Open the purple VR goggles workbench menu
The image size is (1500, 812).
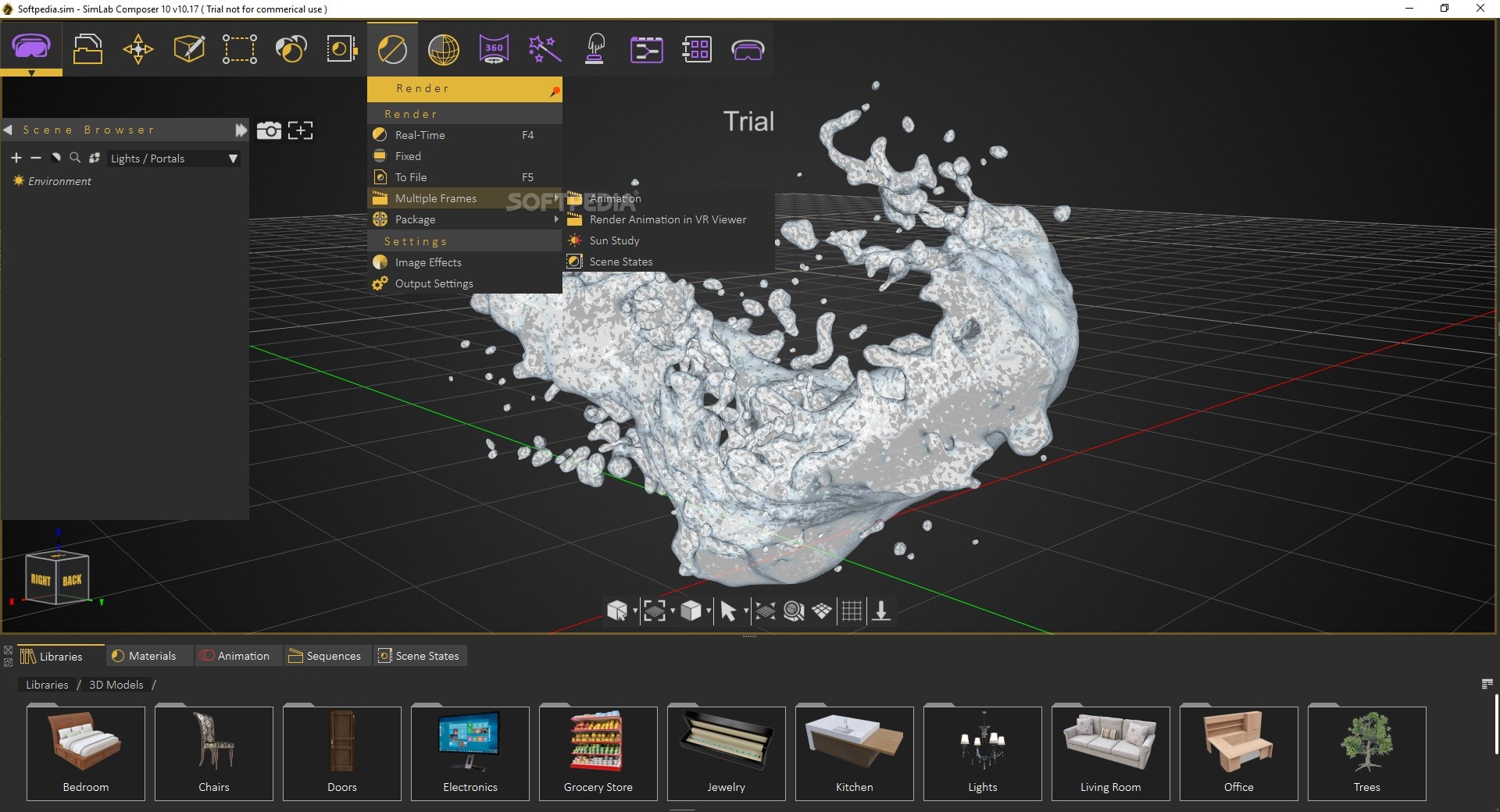[31, 48]
